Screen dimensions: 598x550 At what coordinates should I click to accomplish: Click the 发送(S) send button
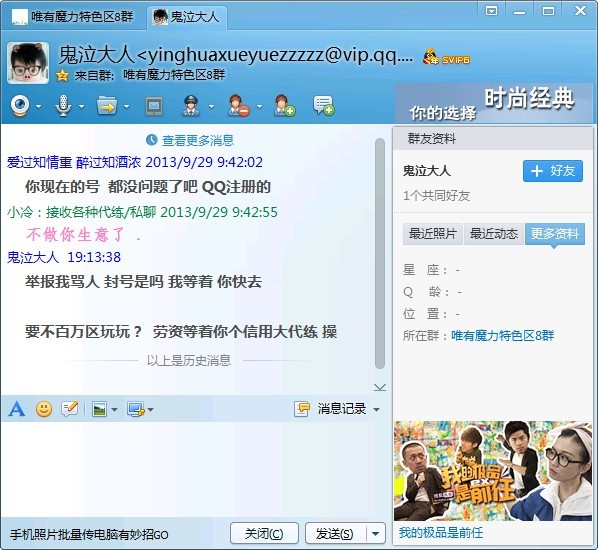pos(335,533)
